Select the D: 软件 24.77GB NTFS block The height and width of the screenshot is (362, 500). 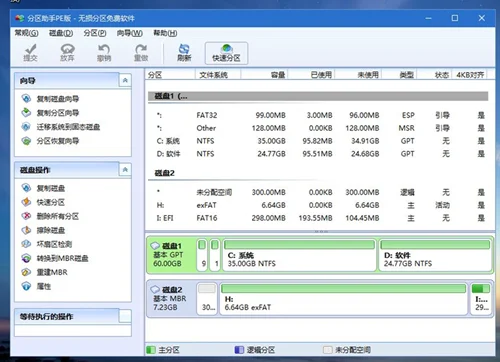(x=435, y=255)
